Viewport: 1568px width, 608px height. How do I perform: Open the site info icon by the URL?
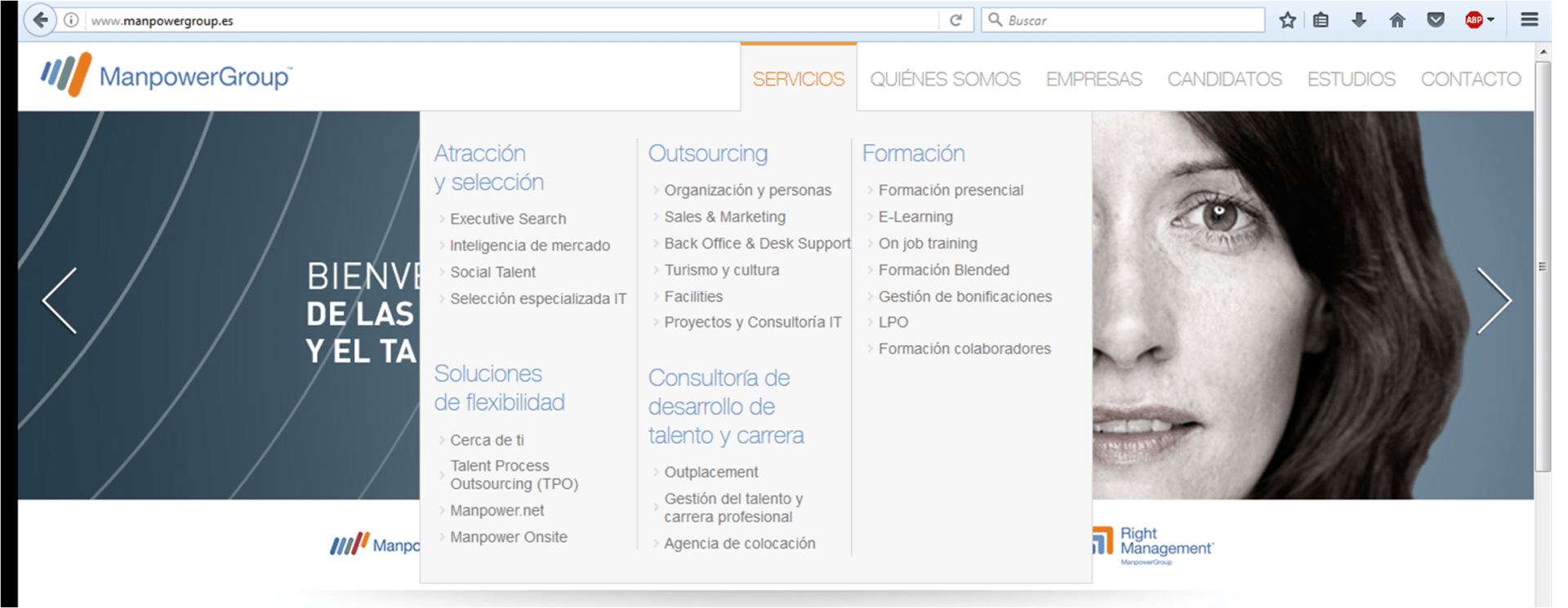[72, 20]
